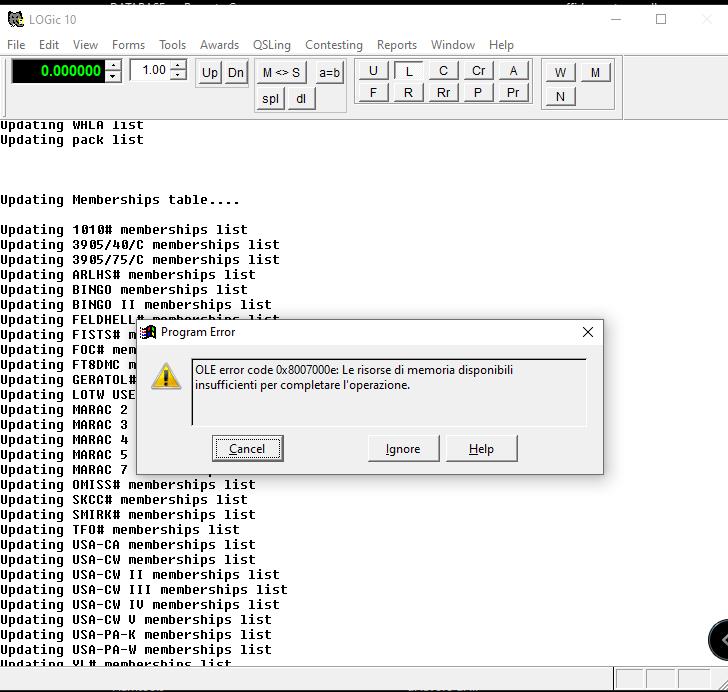728x692 pixels.
Task: Select A (AM) mode button
Action: [513, 71]
